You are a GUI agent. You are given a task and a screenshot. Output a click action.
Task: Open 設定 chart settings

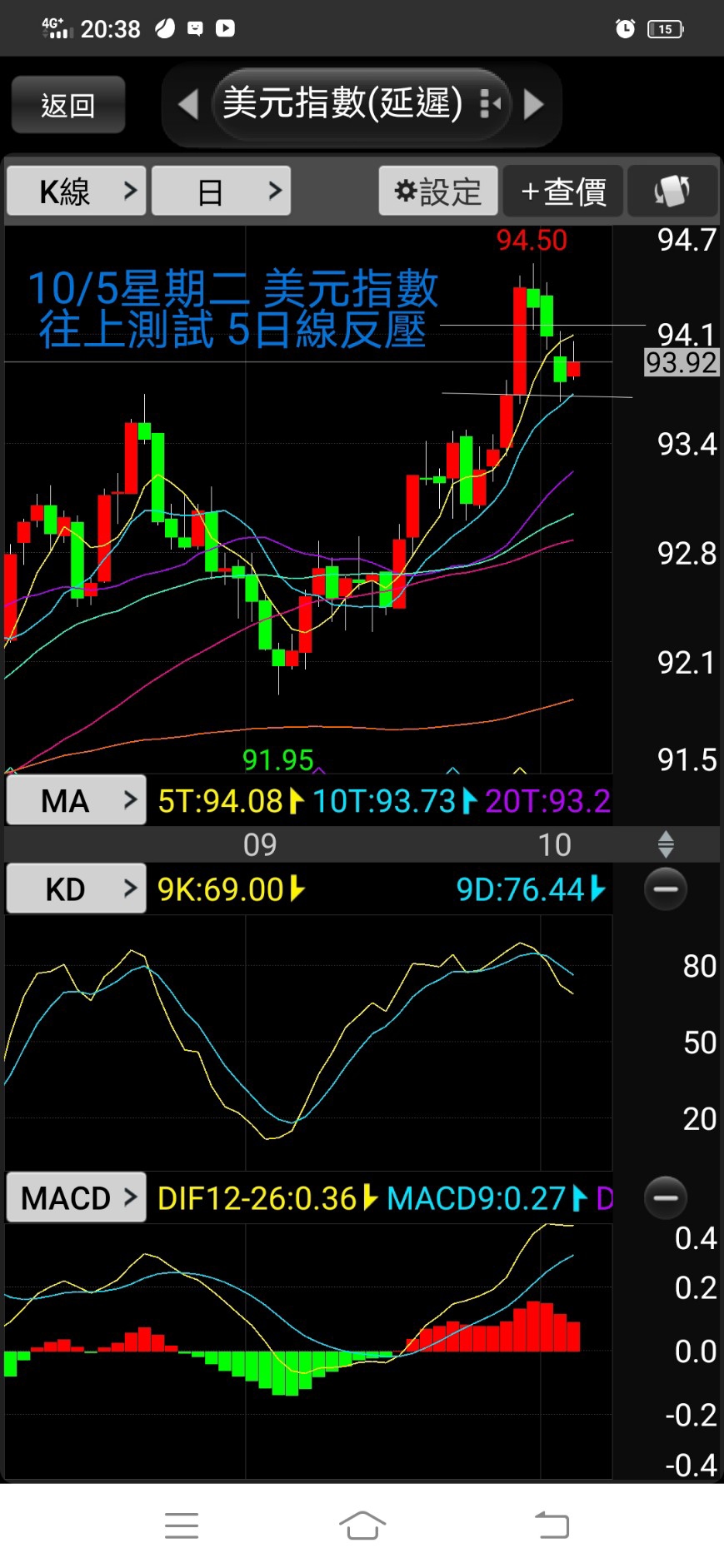(x=438, y=192)
